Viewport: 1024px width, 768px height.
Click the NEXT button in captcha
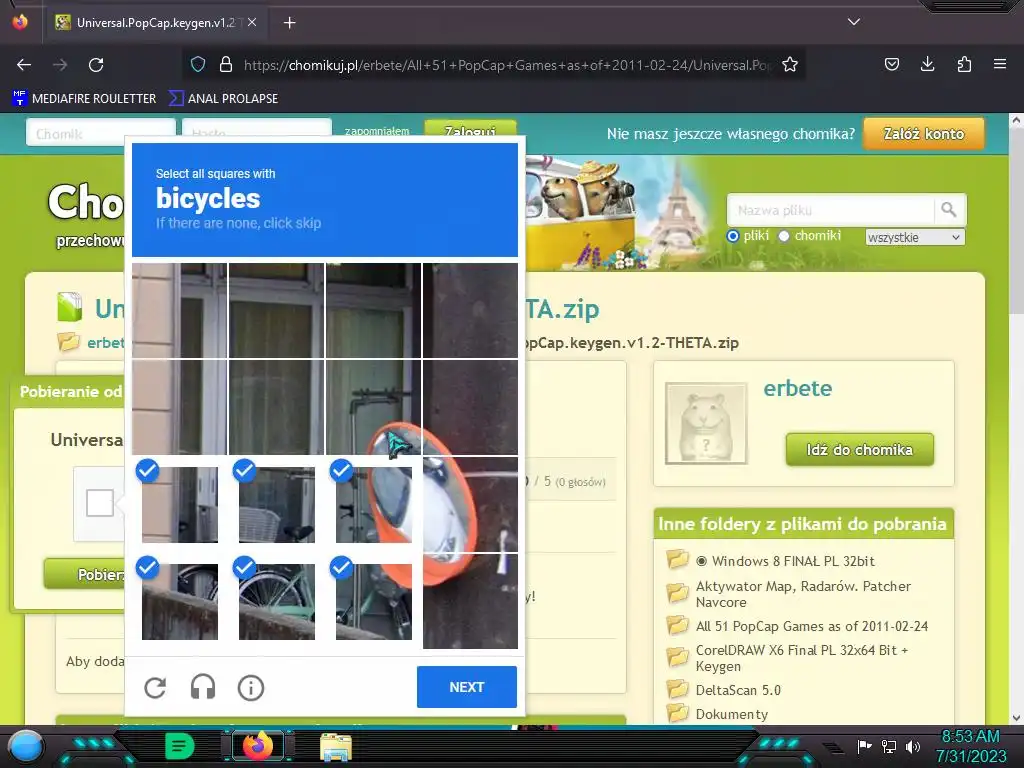tap(466, 687)
